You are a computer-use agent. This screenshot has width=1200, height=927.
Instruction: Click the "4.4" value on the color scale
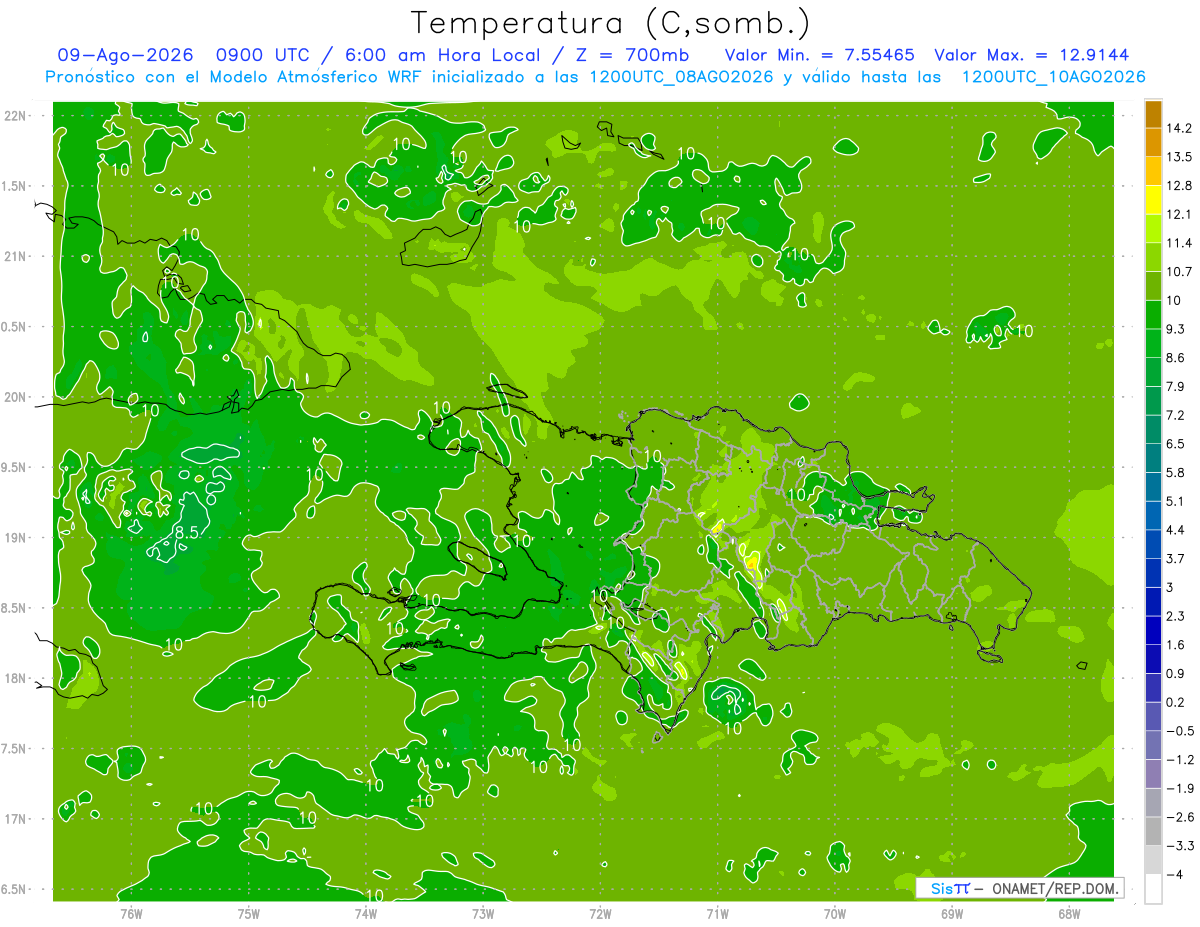pyautogui.click(x=1174, y=530)
